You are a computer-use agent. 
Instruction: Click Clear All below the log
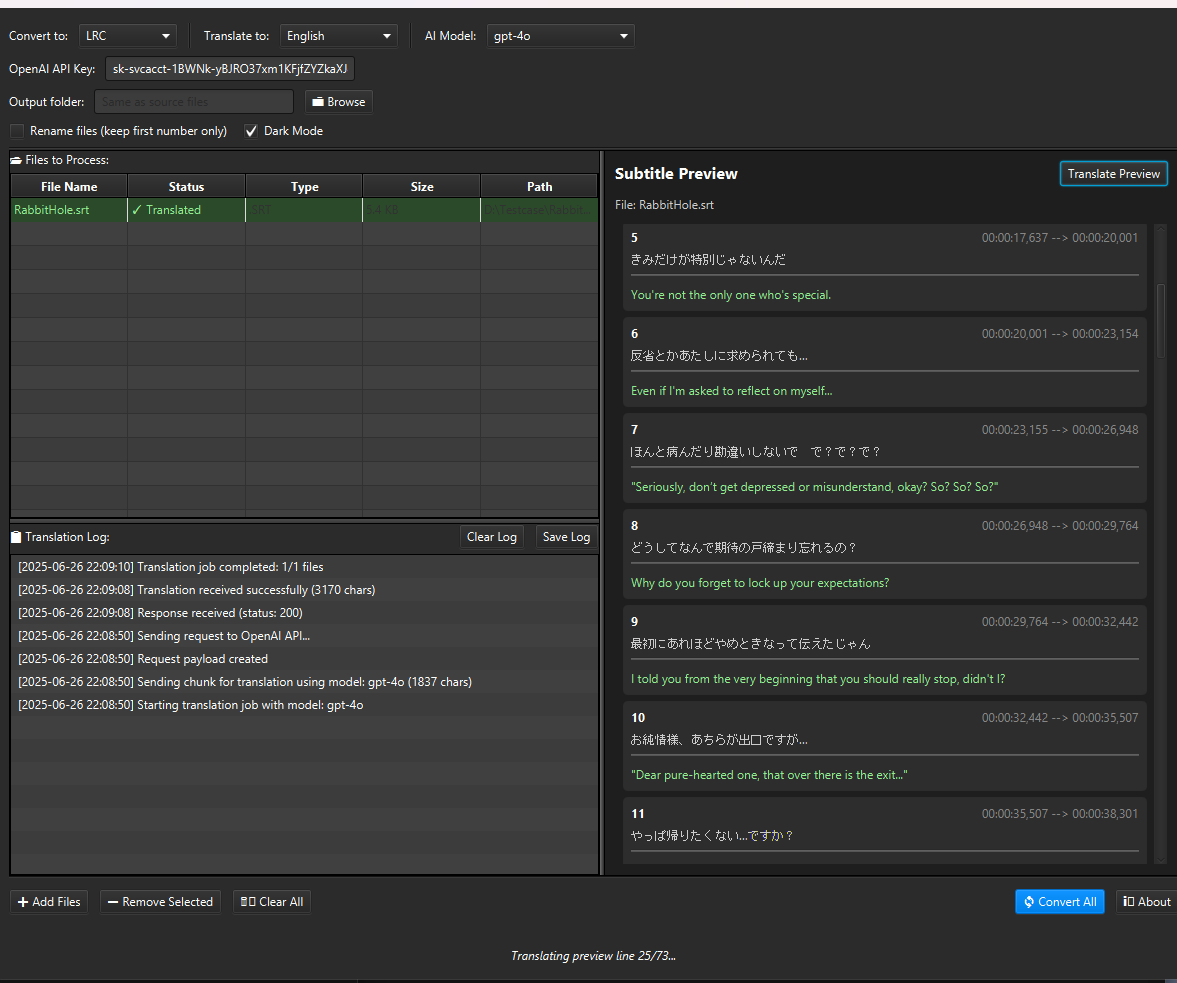272,902
